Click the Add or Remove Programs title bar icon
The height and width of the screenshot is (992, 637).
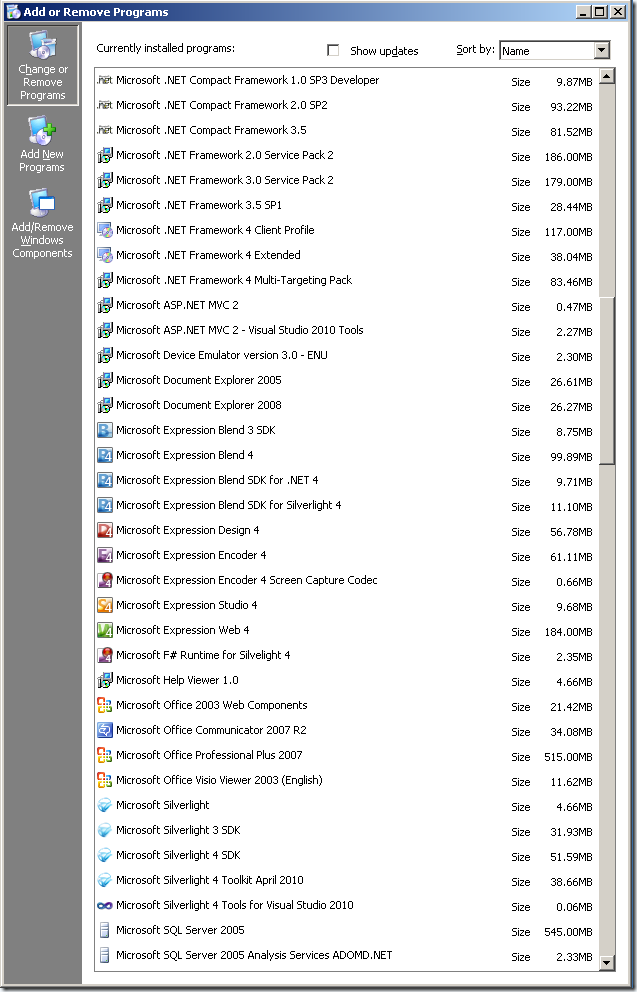pos(13,11)
